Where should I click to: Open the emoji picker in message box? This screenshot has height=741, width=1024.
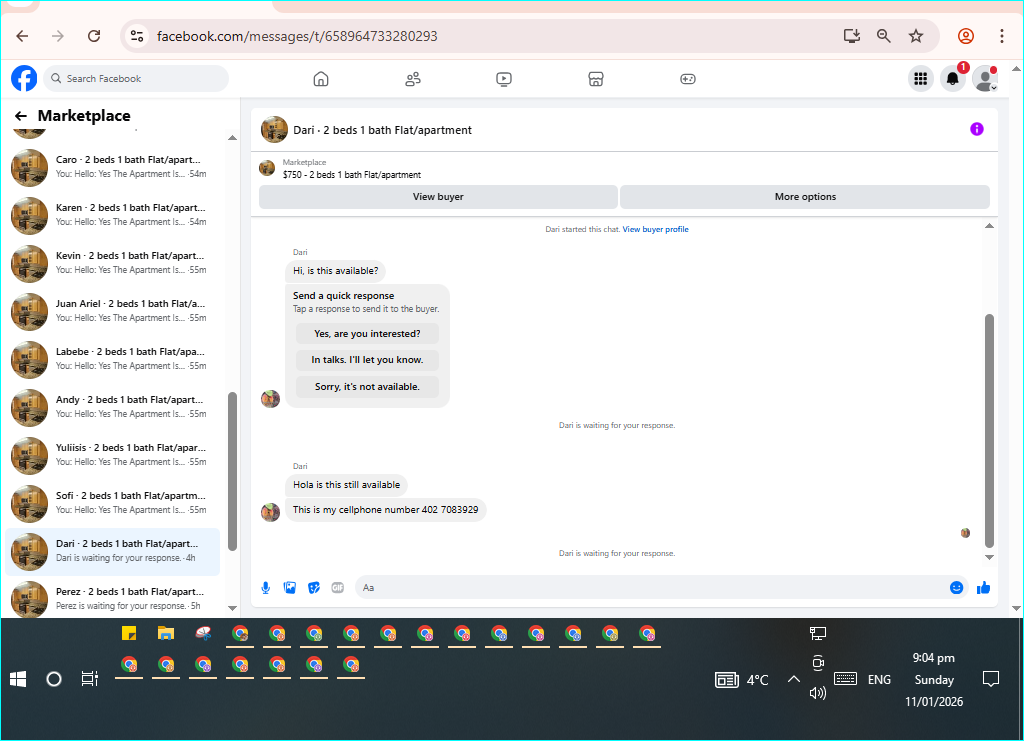956,588
